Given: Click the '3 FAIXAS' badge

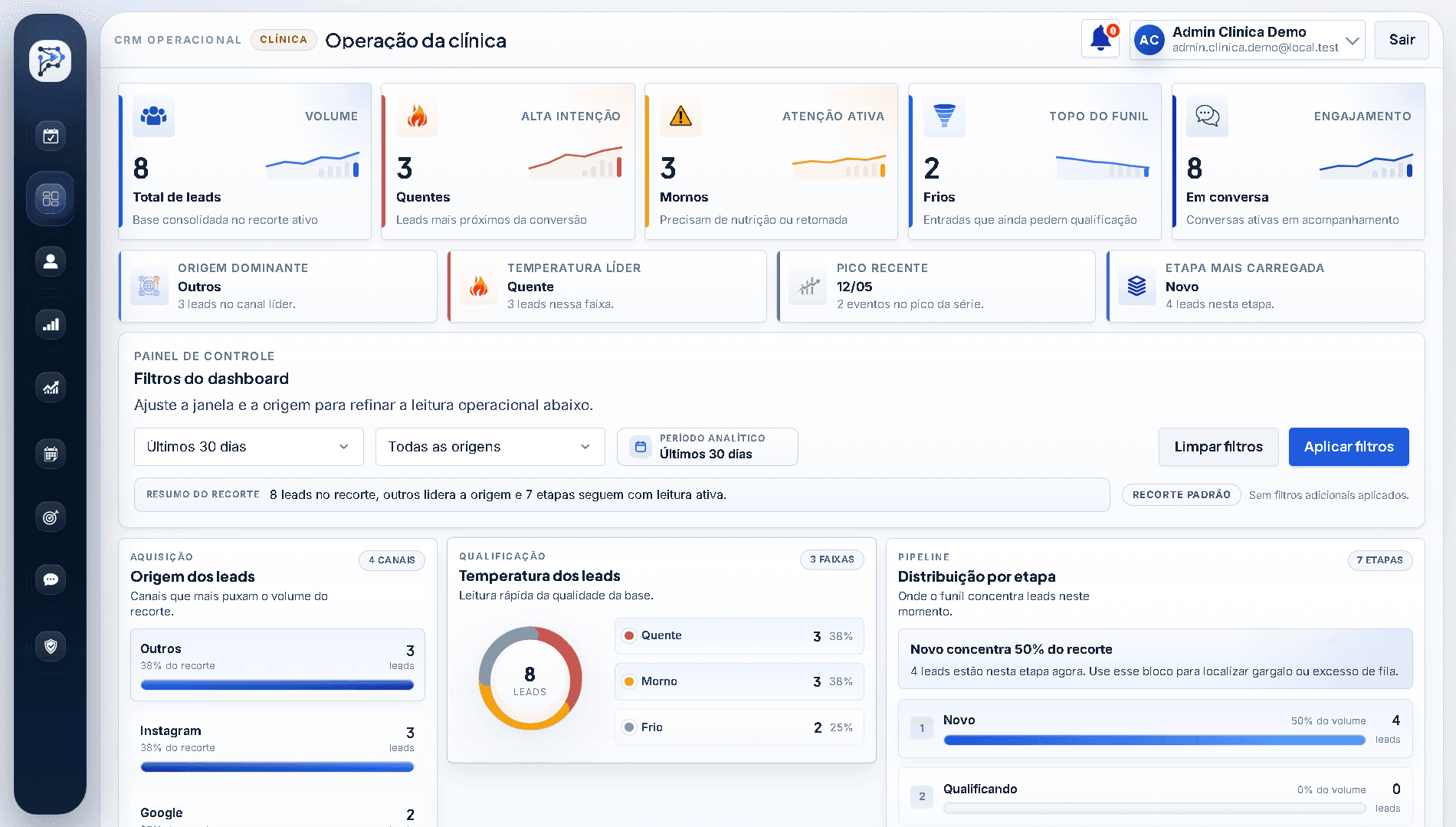Looking at the screenshot, I should pos(832,560).
